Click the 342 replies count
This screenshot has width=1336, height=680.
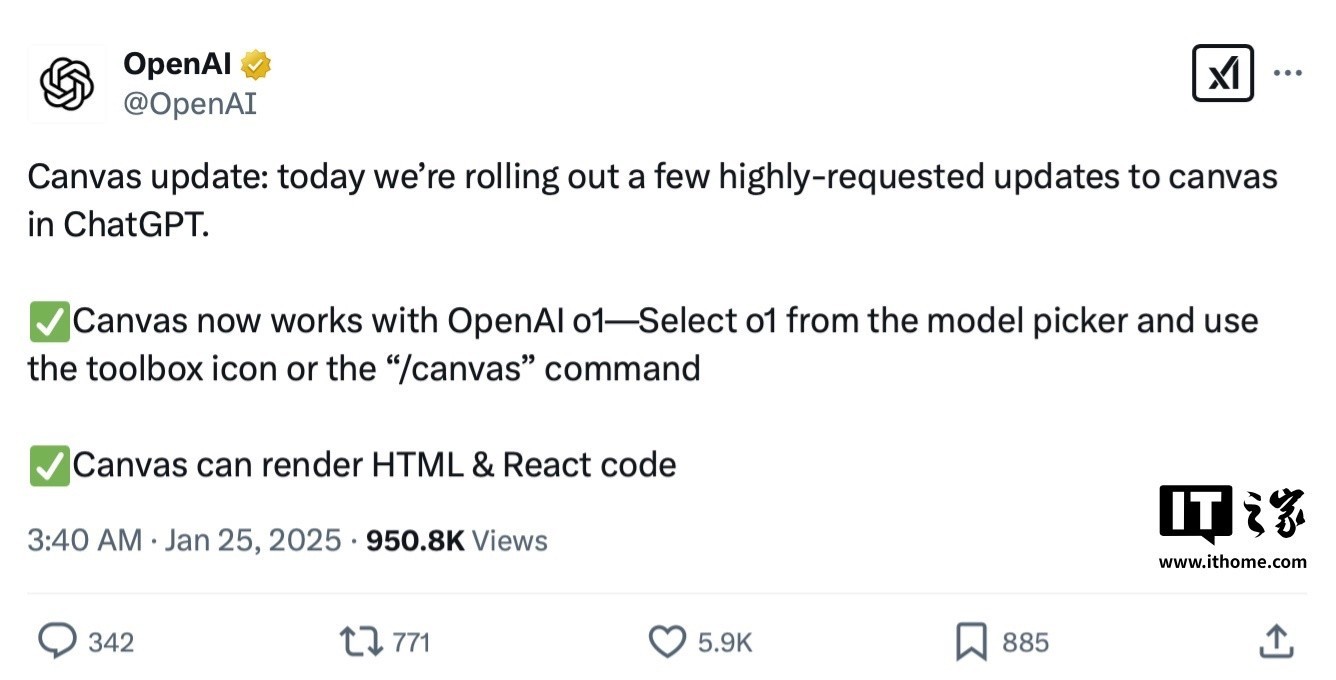[111, 642]
